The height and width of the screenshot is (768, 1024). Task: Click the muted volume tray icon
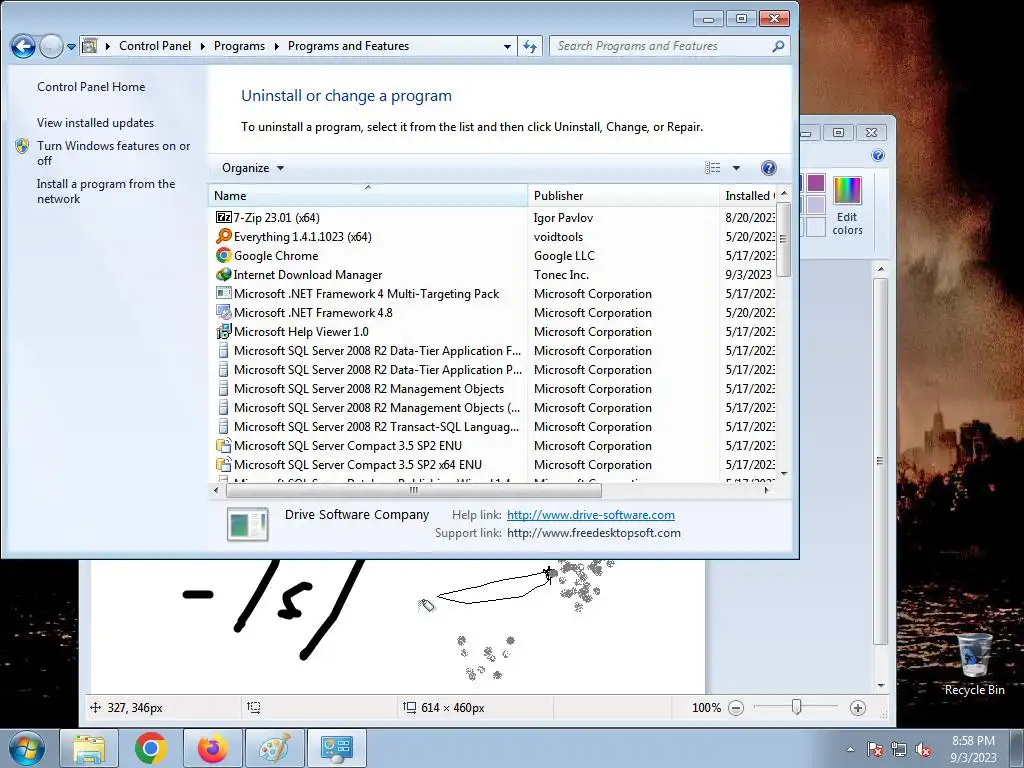click(923, 750)
